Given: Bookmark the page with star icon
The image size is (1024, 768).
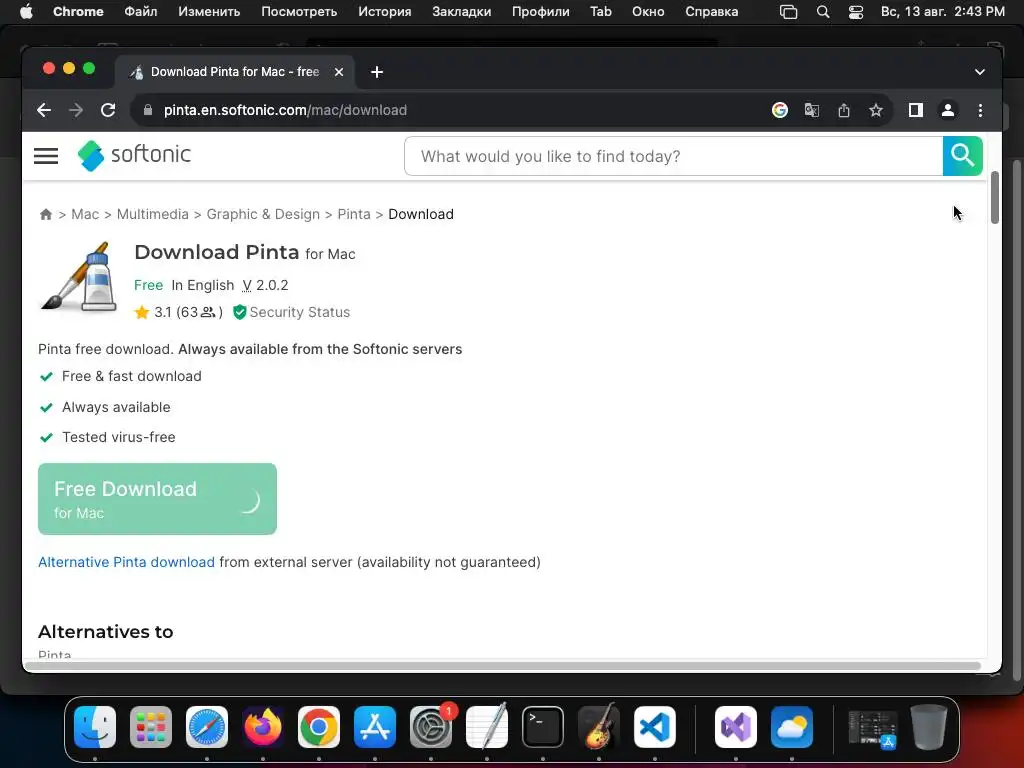Looking at the screenshot, I should (876, 110).
